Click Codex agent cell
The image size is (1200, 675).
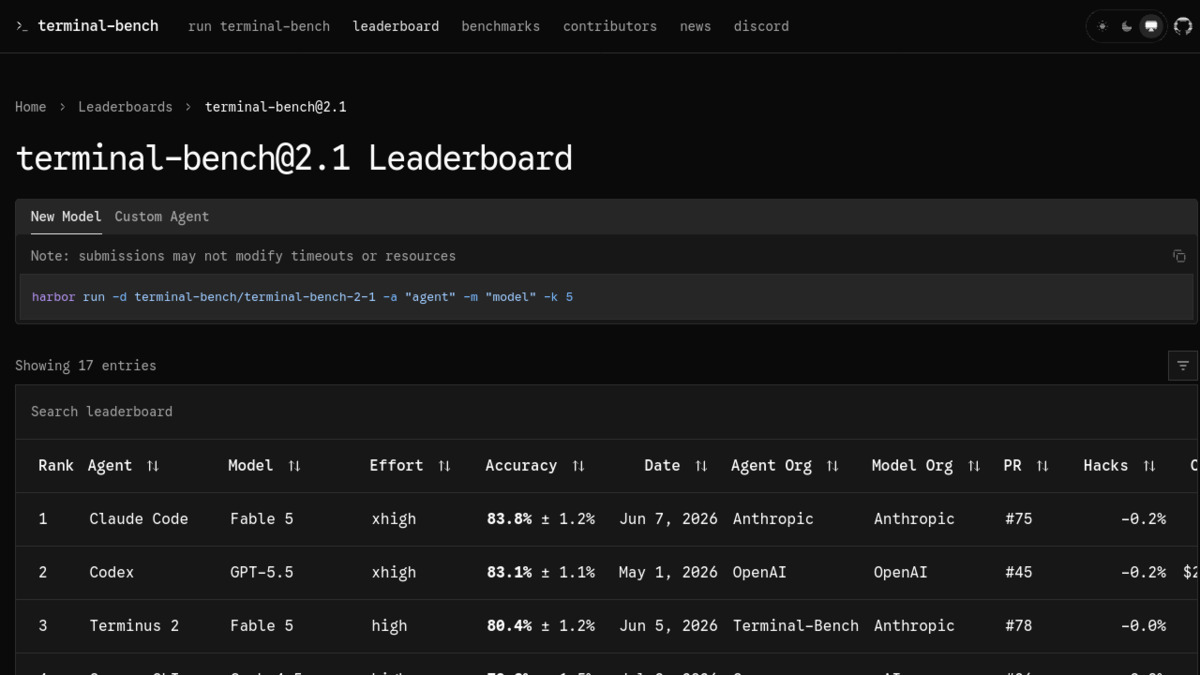point(111,573)
